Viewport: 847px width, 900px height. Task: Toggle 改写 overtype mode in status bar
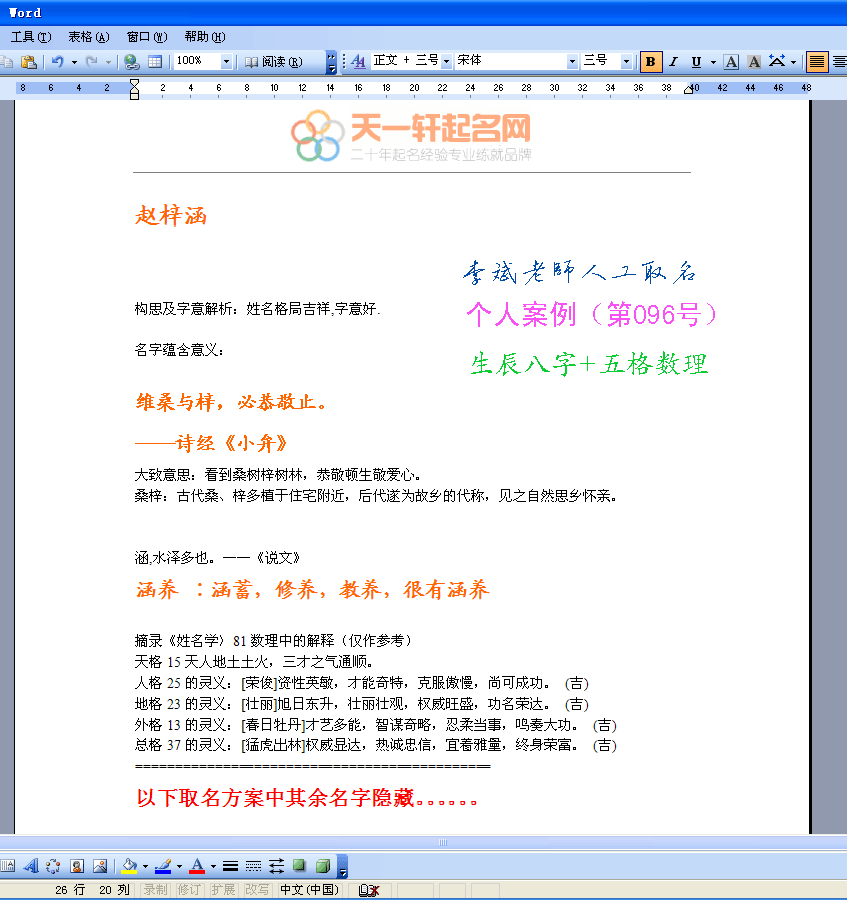pos(257,890)
